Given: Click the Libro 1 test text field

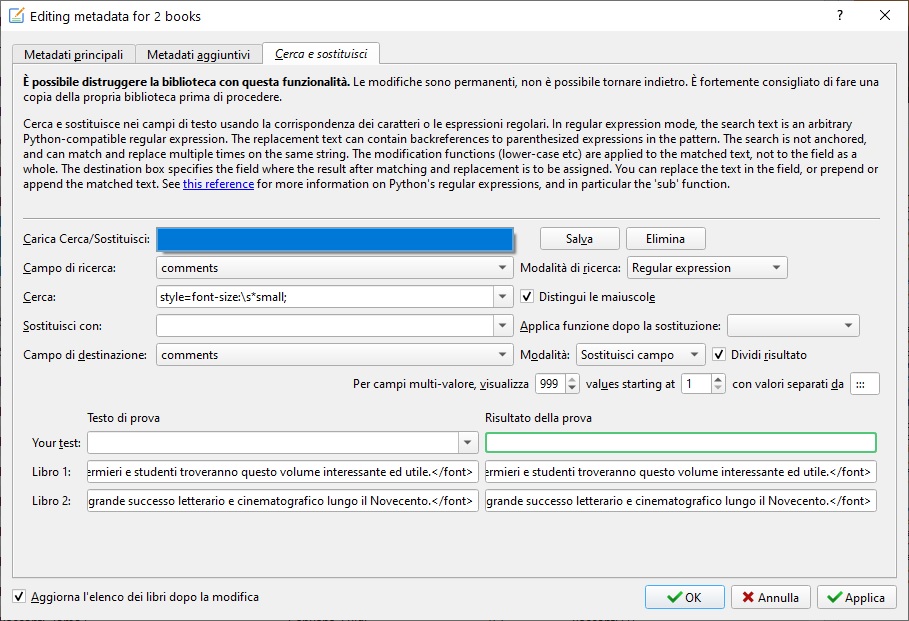Looking at the screenshot, I should tap(283, 472).
